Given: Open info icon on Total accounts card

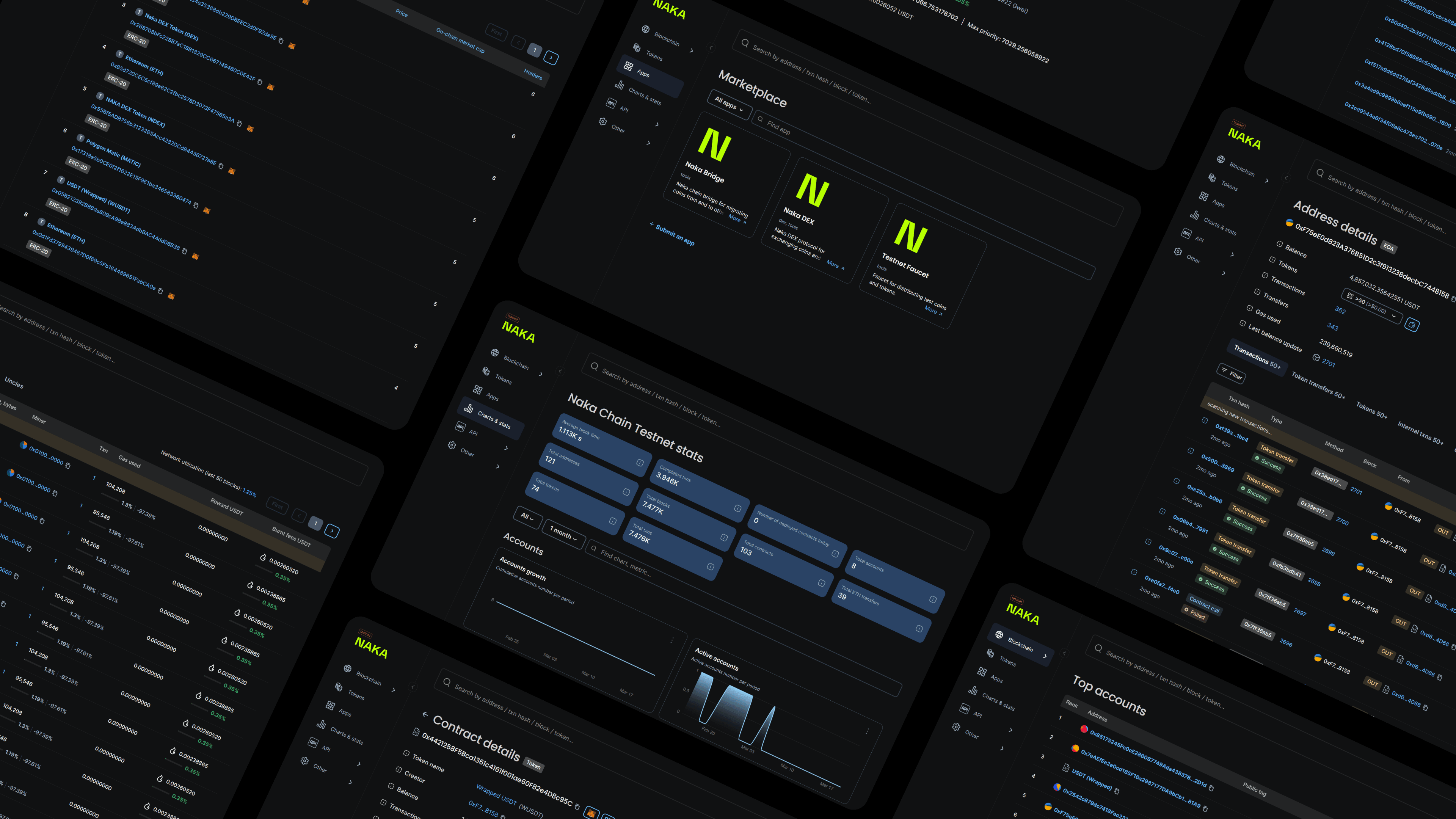Looking at the screenshot, I should (x=933, y=599).
